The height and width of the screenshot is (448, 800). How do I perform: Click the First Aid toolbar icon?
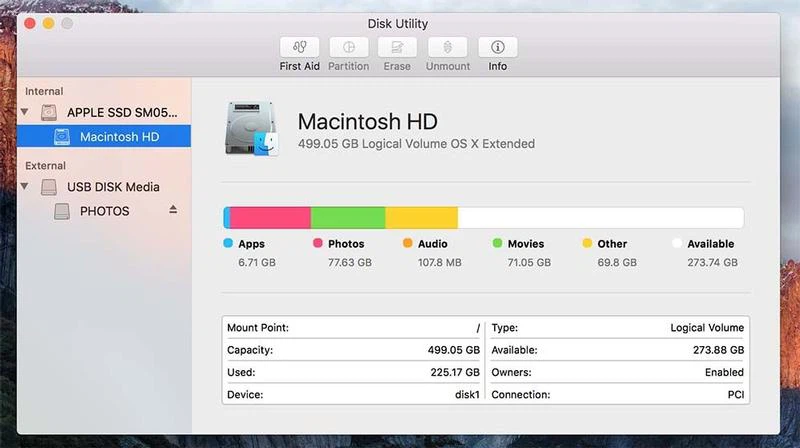[x=299, y=47]
